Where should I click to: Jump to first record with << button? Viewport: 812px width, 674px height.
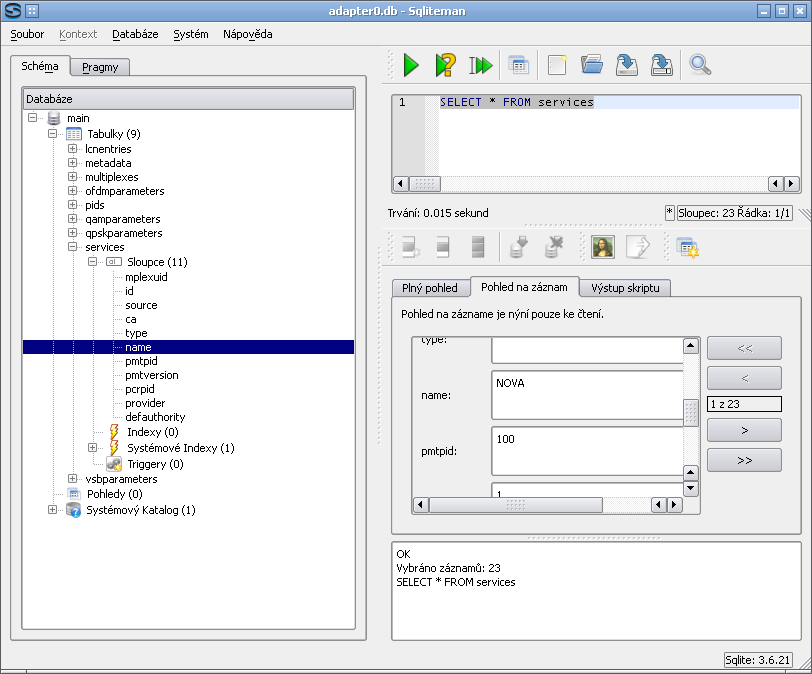click(744, 348)
